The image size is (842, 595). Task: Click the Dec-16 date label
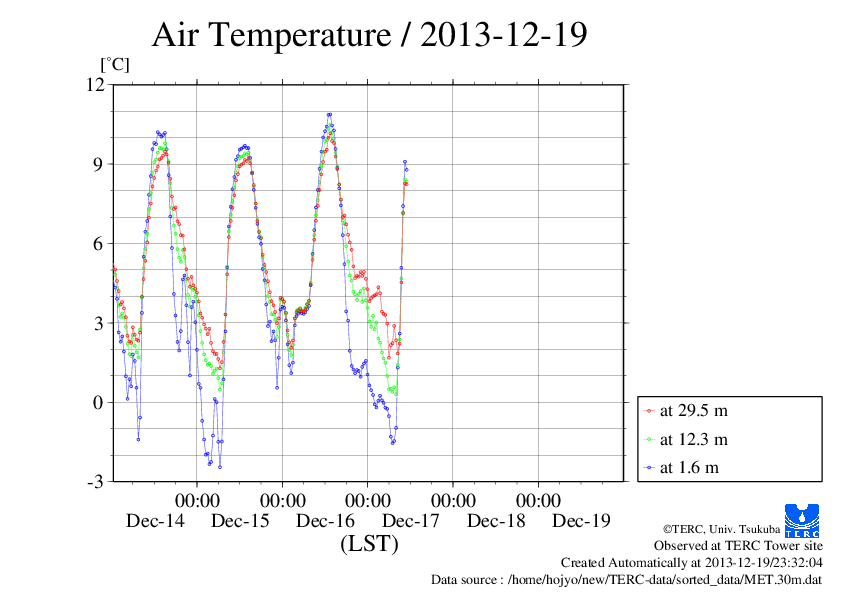tap(325, 520)
